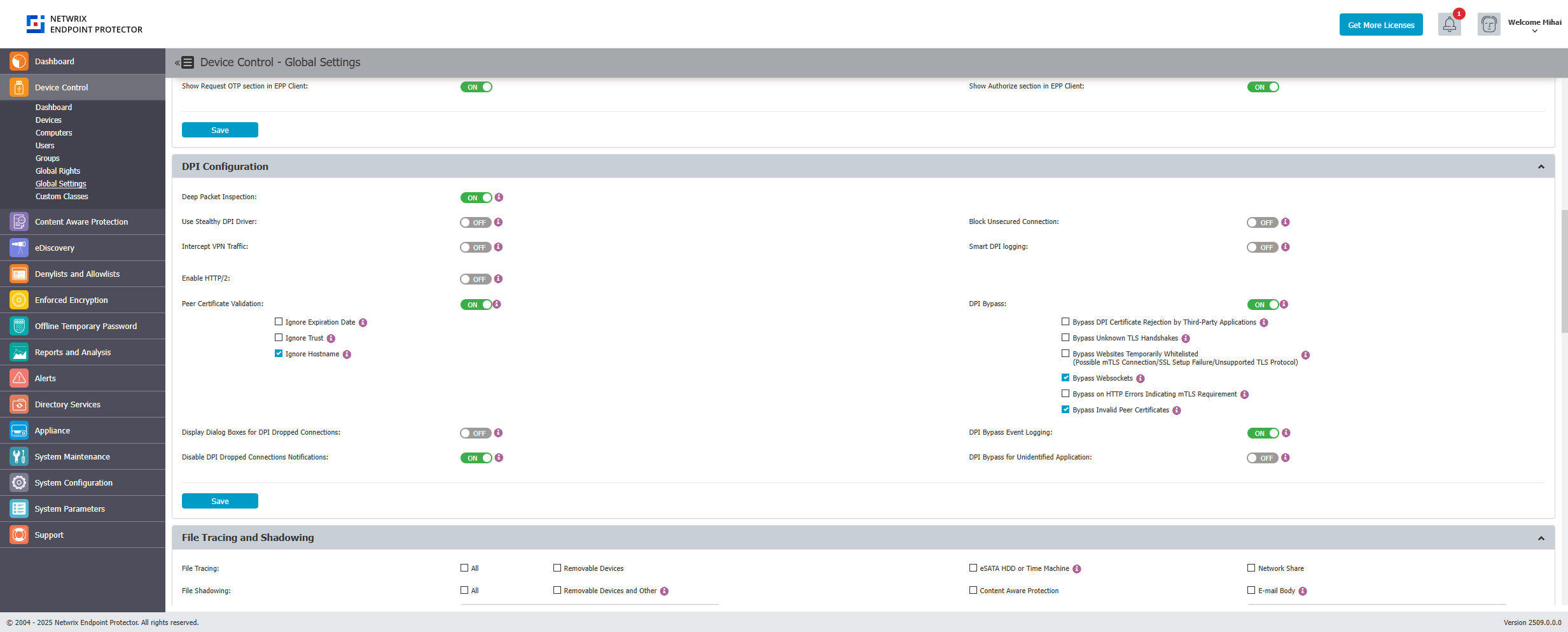The width and height of the screenshot is (1568, 632).
Task: Click the notification bell icon
Action: [1449, 24]
